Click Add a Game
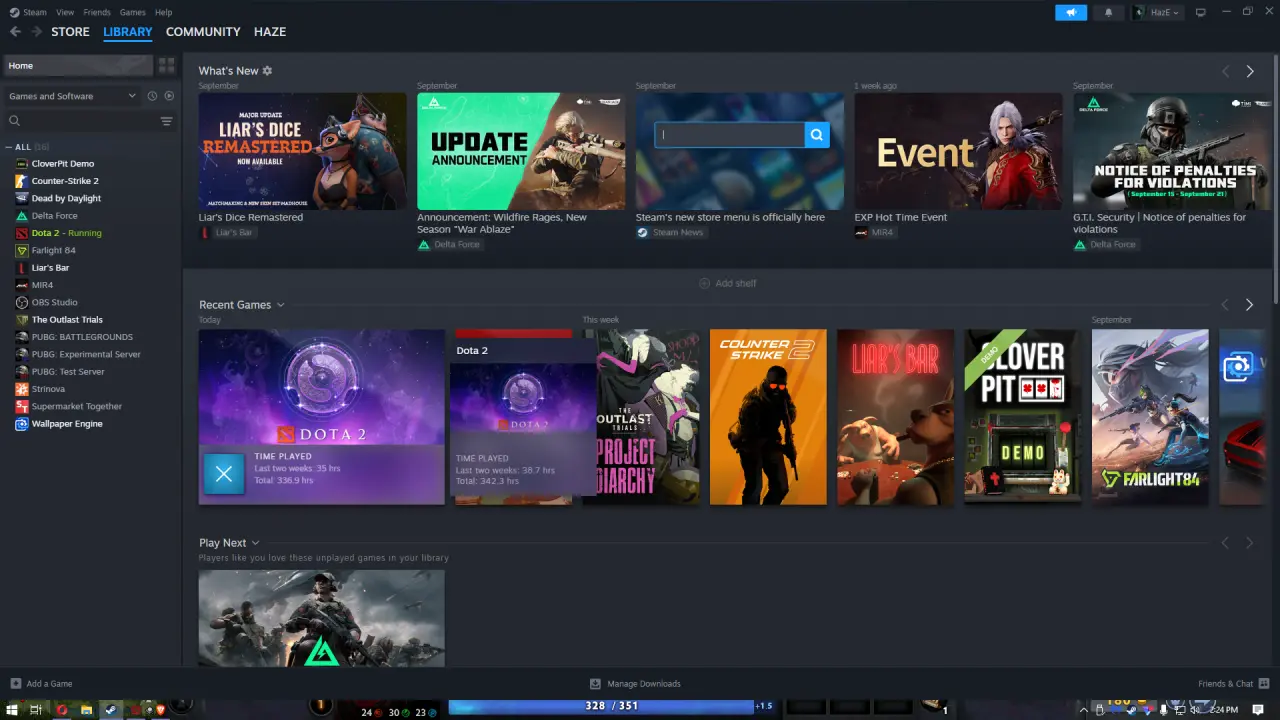The height and width of the screenshot is (720, 1280). (x=41, y=684)
